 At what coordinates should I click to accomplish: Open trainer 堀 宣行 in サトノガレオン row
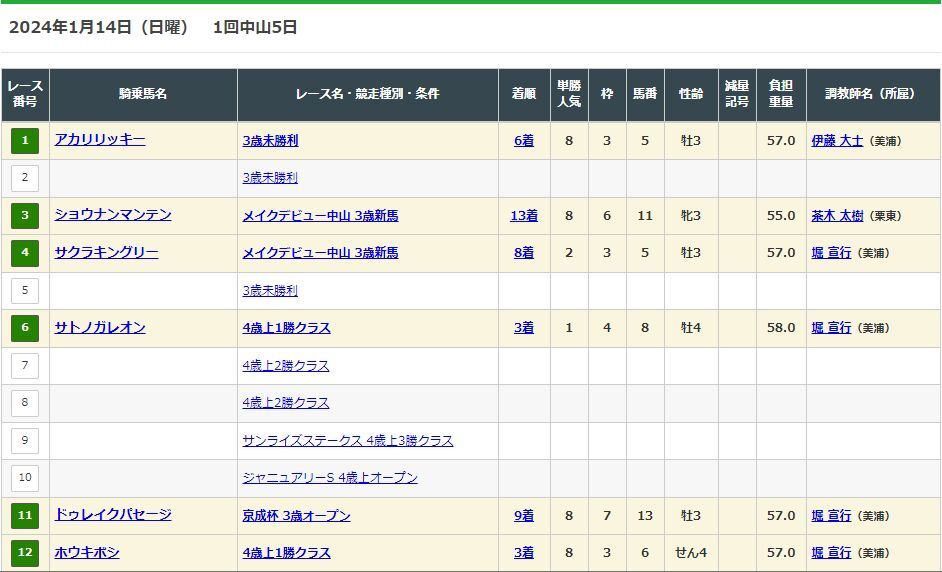831,327
